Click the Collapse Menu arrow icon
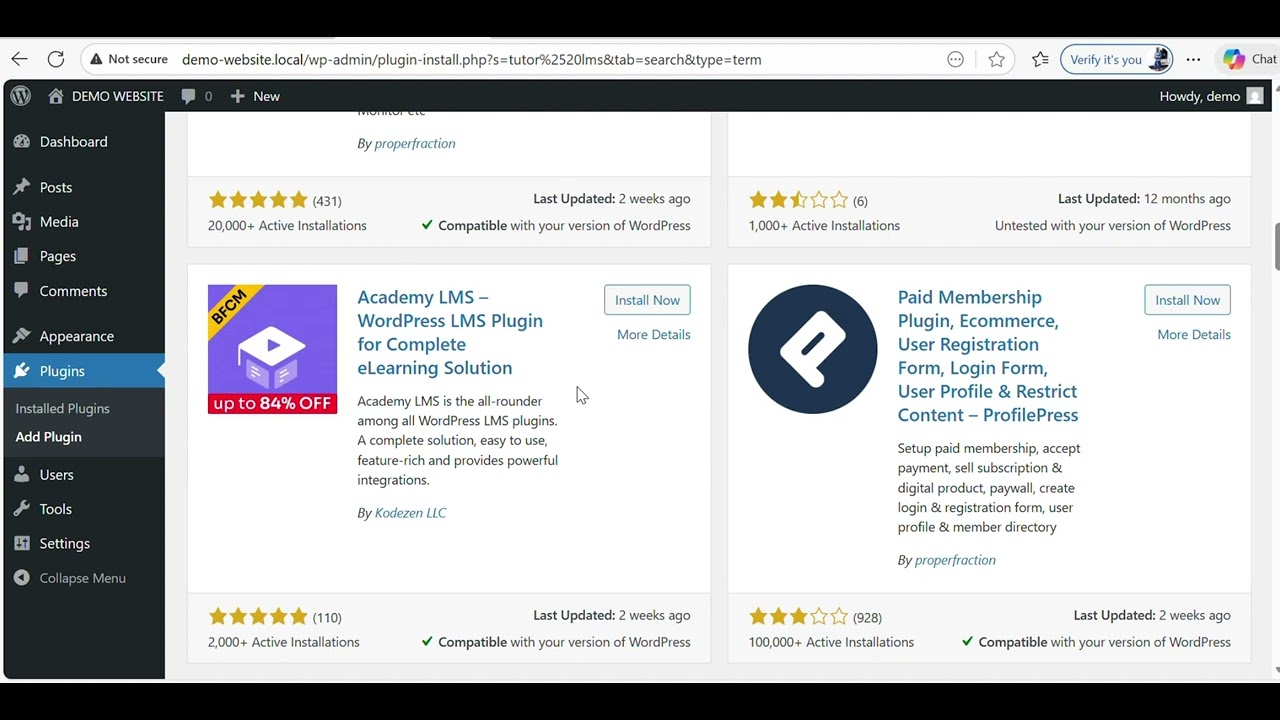Viewport: 1280px width, 720px height. pyautogui.click(x=22, y=578)
